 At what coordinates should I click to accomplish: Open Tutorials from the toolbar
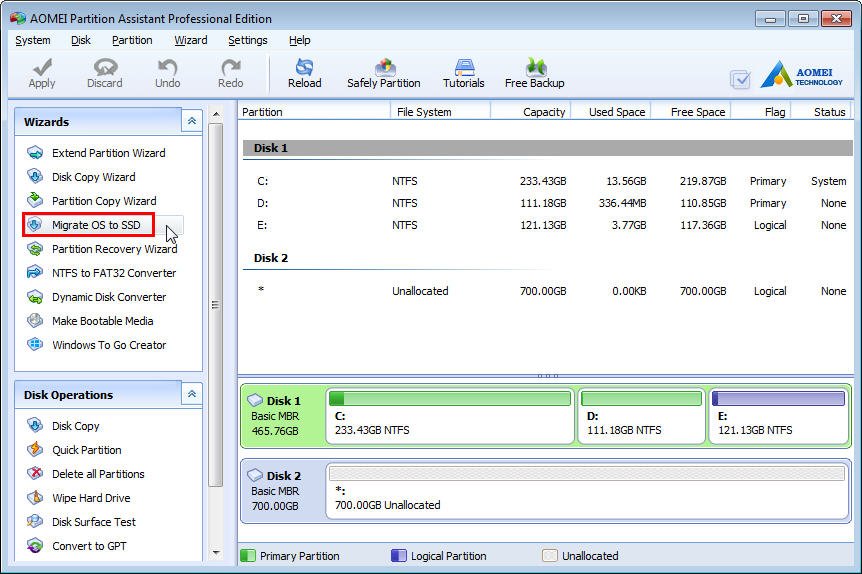(463, 73)
